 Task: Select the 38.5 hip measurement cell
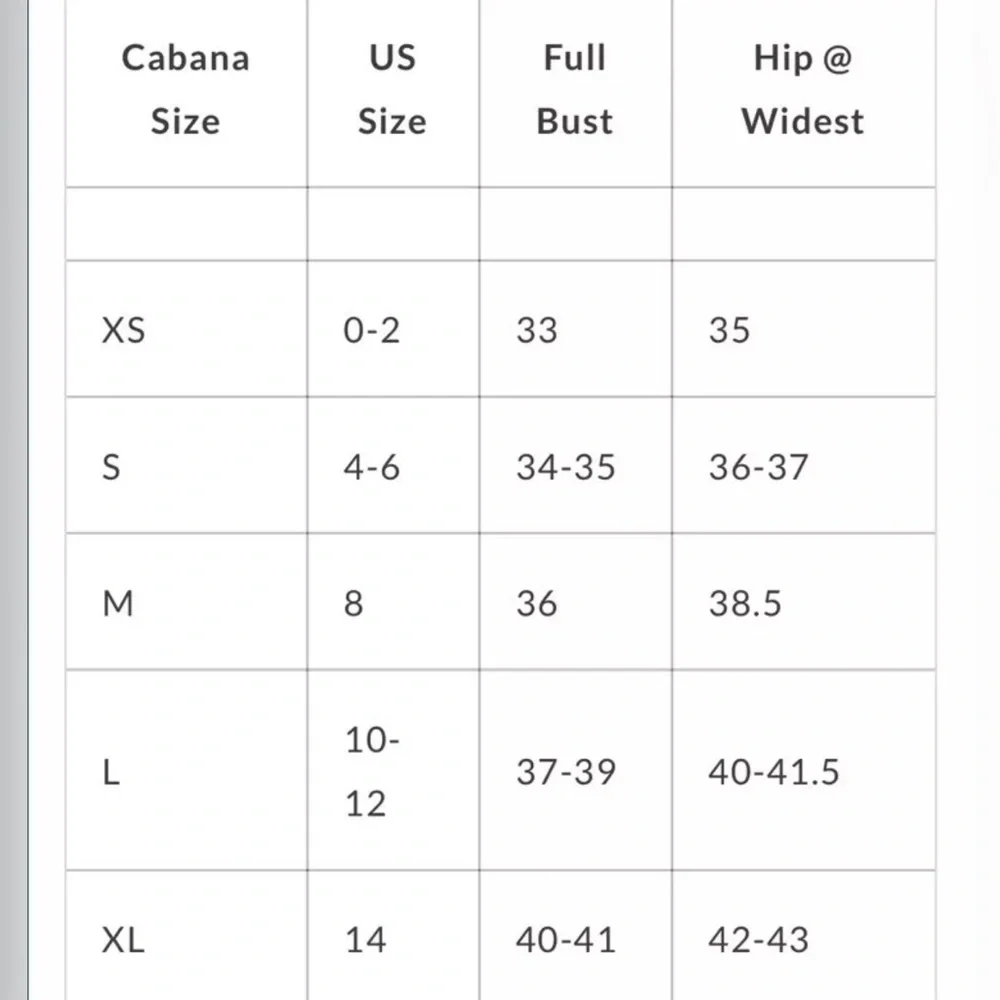coord(745,604)
